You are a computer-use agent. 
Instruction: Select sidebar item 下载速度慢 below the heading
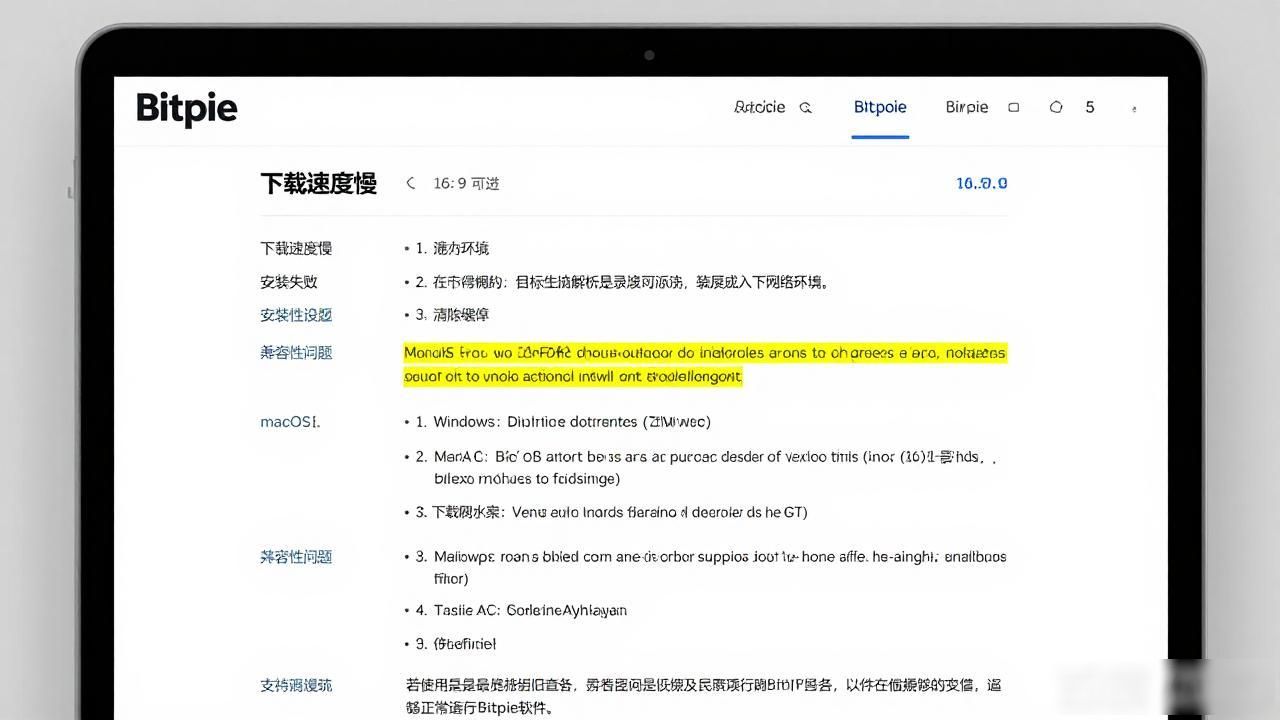coord(296,248)
